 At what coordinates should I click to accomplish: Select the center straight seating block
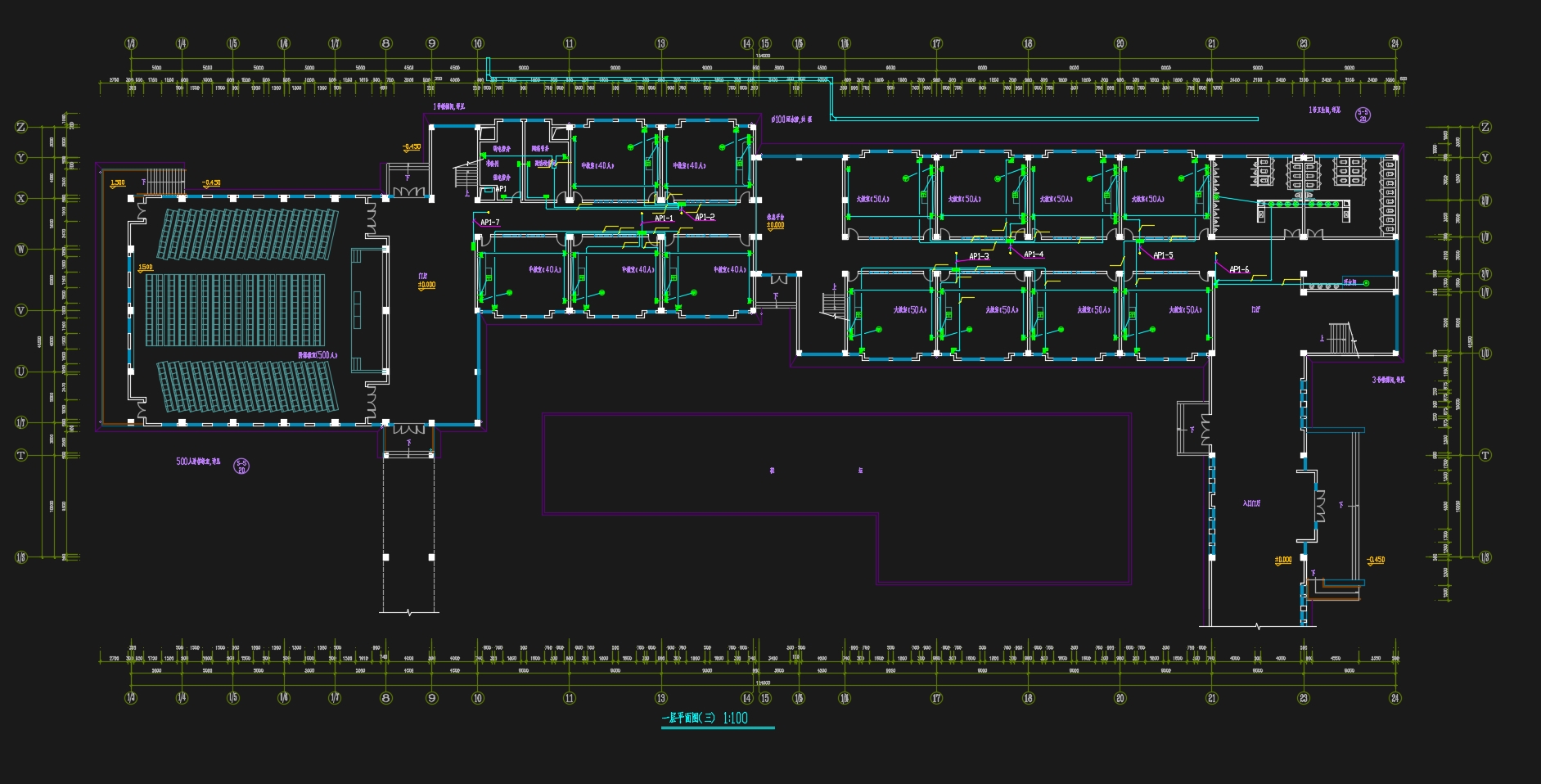pyautogui.click(x=236, y=310)
